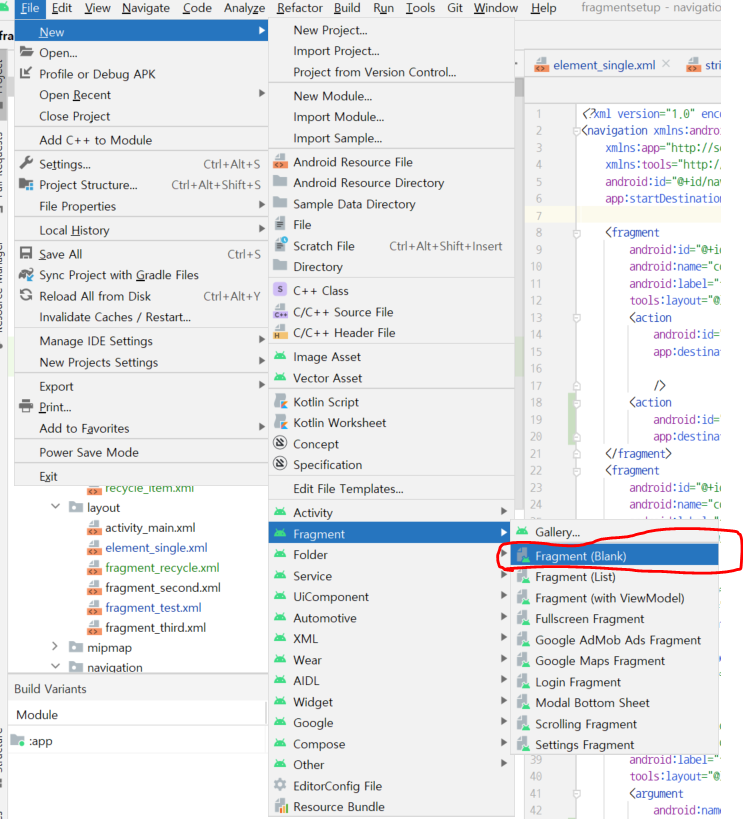Click the C/C++ Header File icon
743x819 pixels.
tap(281, 332)
